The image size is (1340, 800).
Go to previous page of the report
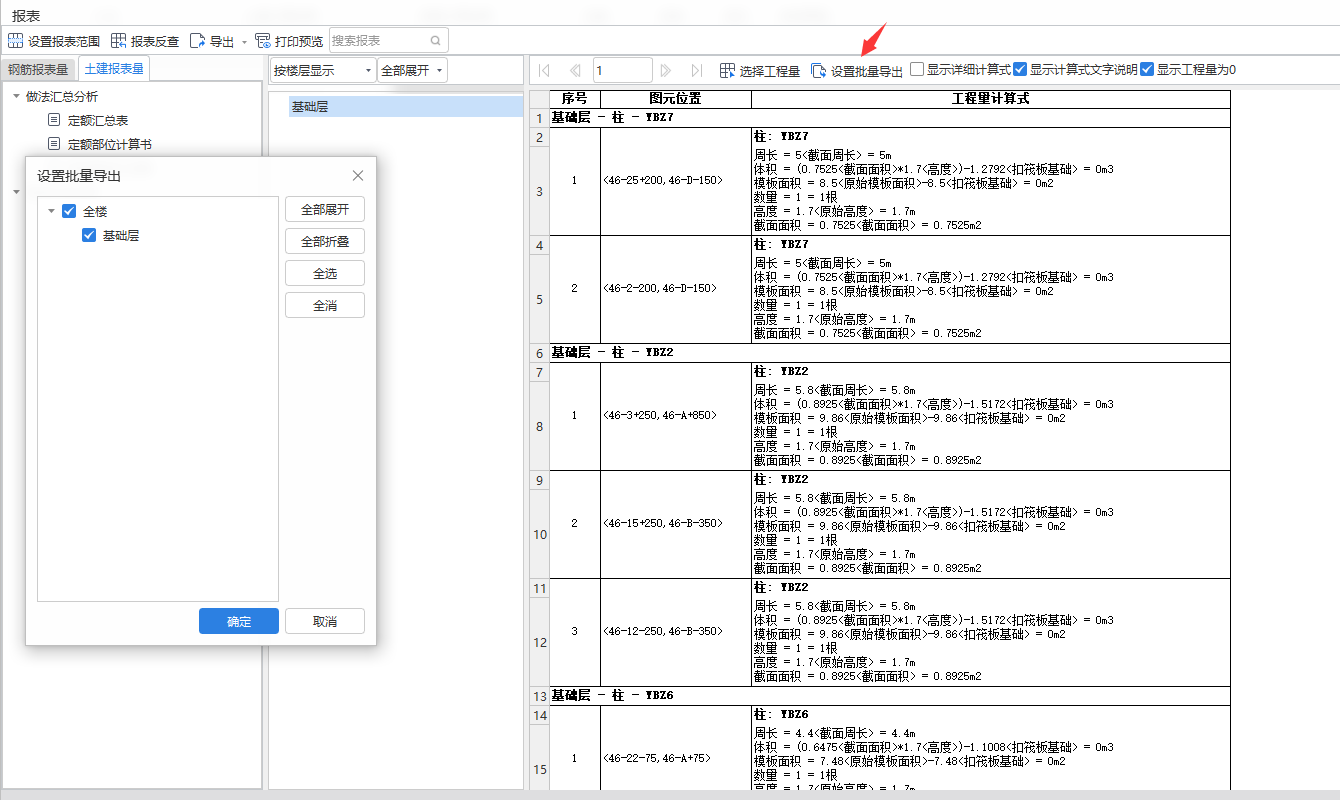pos(575,70)
